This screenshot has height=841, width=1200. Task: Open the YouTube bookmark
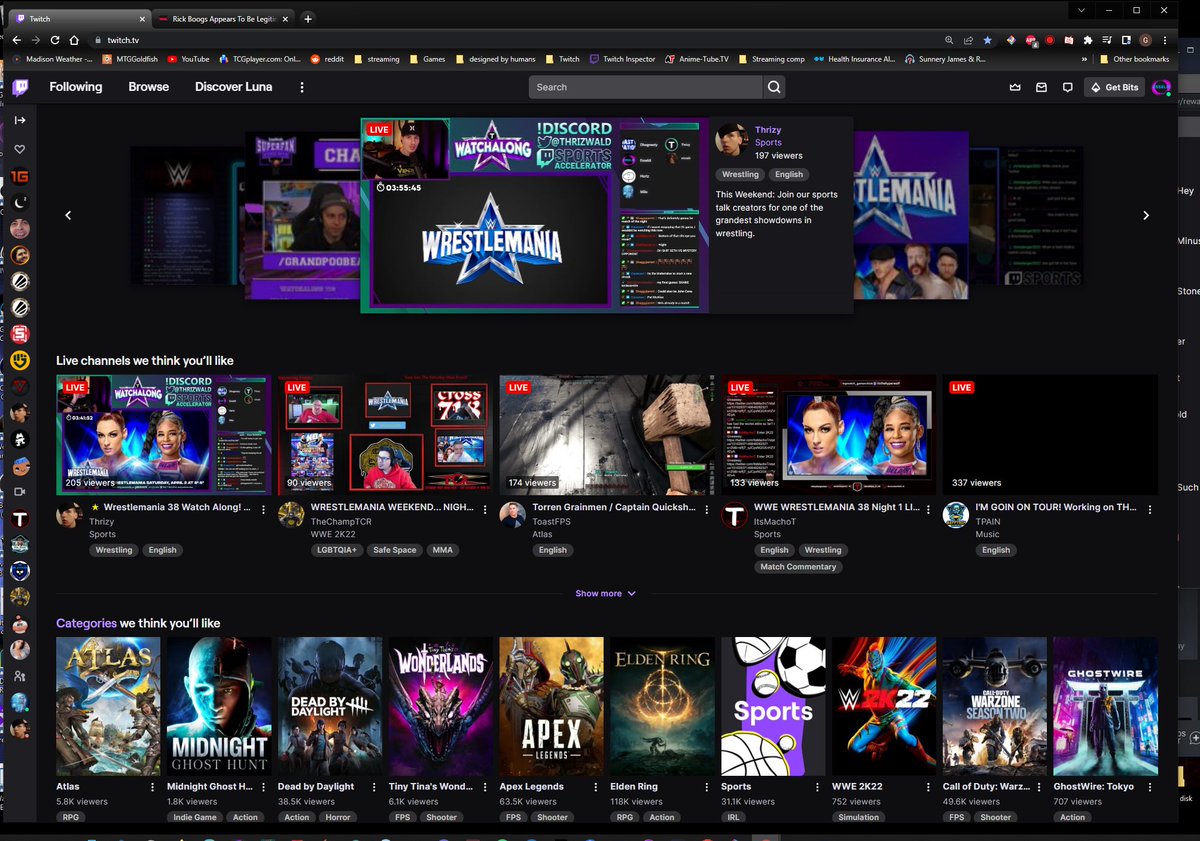click(x=188, y=59)
